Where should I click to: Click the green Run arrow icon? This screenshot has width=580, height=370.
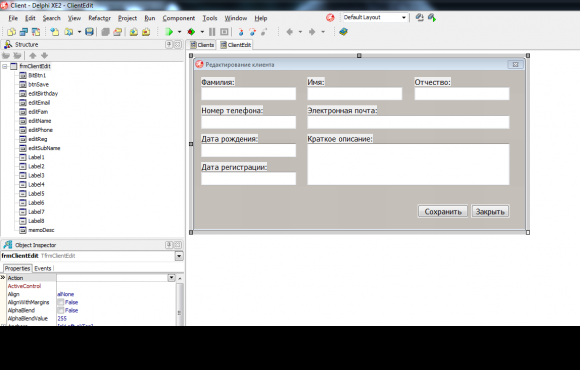coord(169,32)
